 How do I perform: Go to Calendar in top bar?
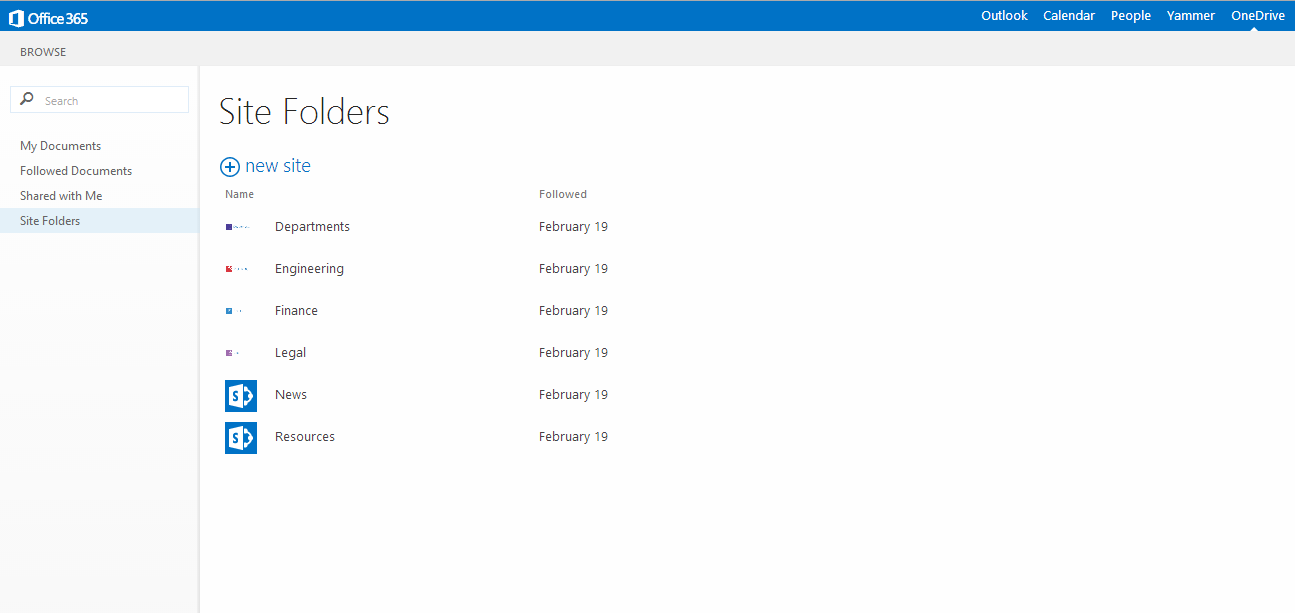1068,16
